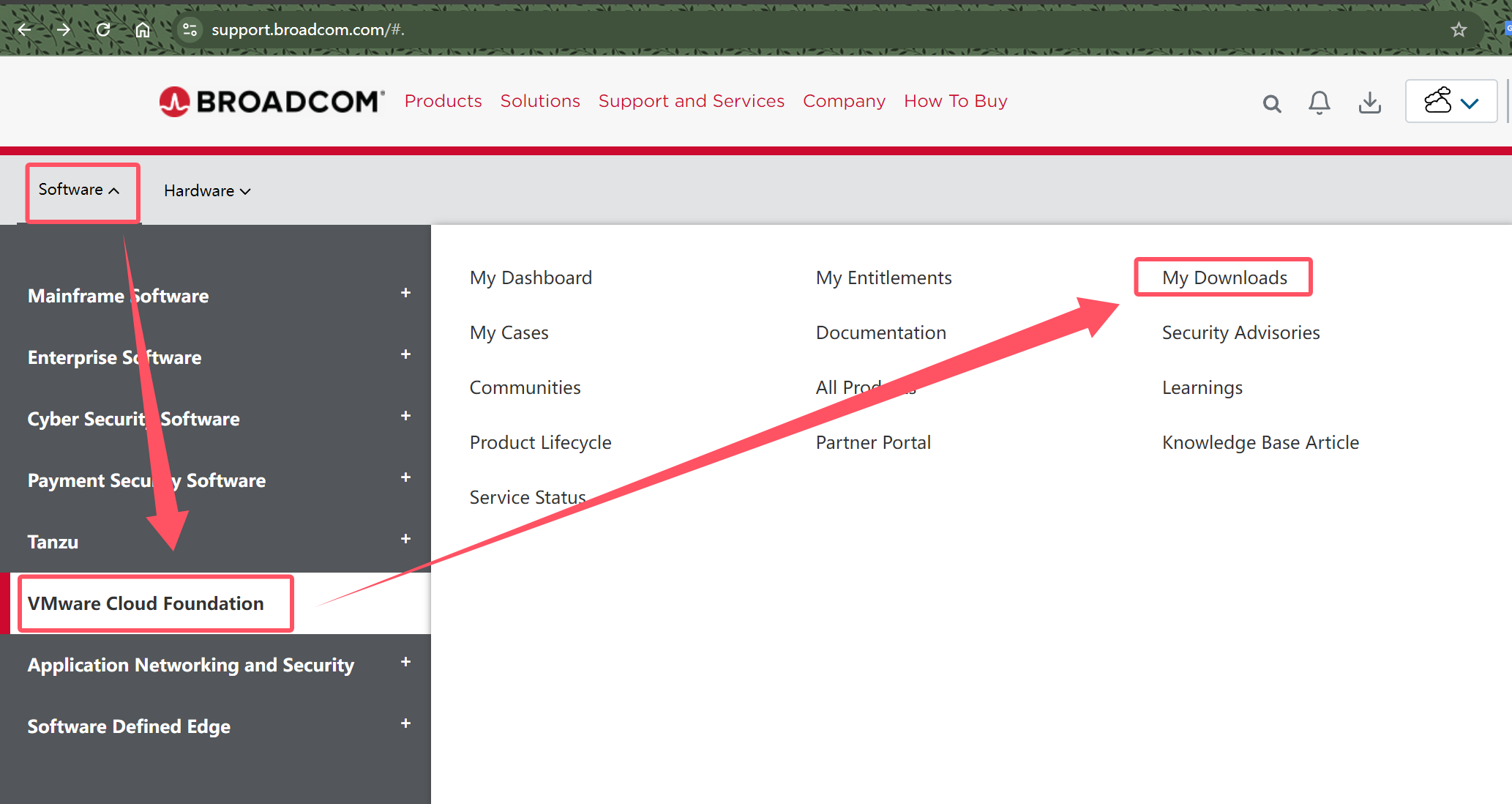Open My Entitlements link
The image size is (1512, 804).
click(x=883, y=278)
